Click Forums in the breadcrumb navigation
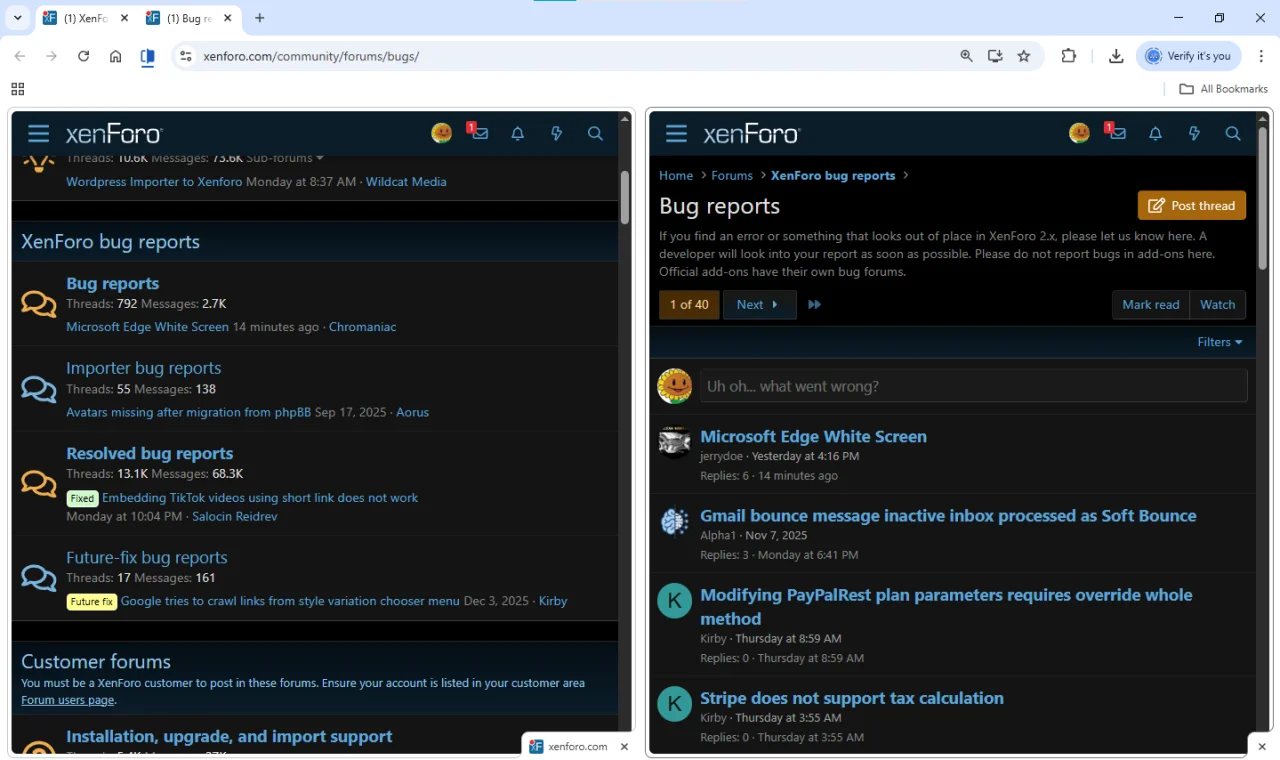Screen dimensions: 1280x760 731,176
